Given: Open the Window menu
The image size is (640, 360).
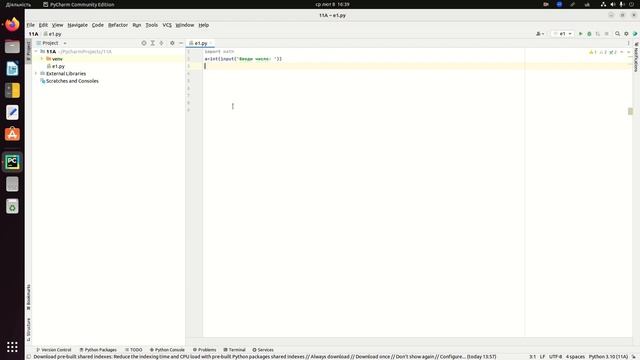Looking at the screenshot, I should (185, 25).
